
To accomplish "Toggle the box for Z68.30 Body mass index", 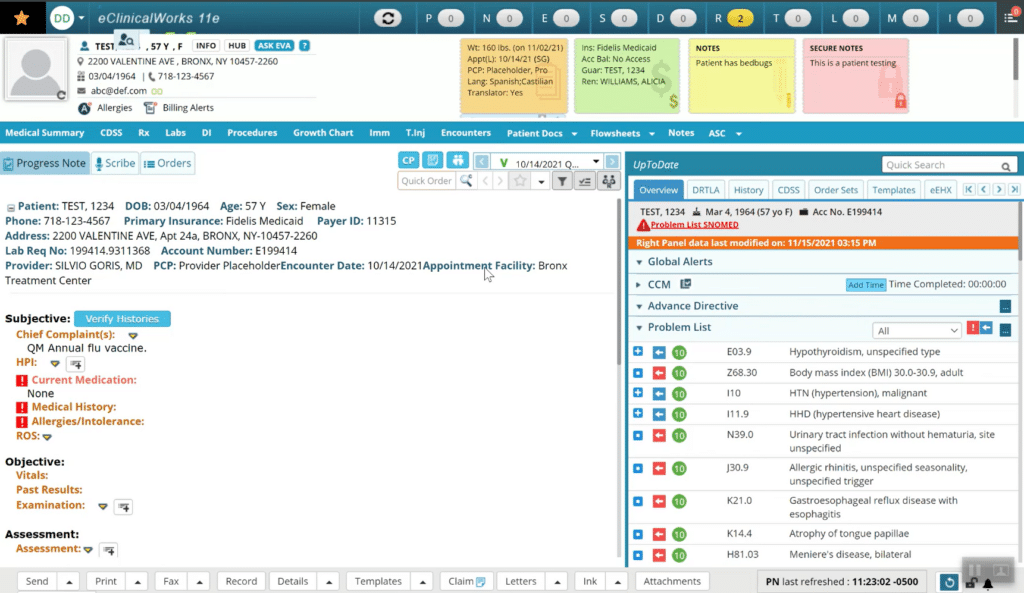I will coord(638,373).
